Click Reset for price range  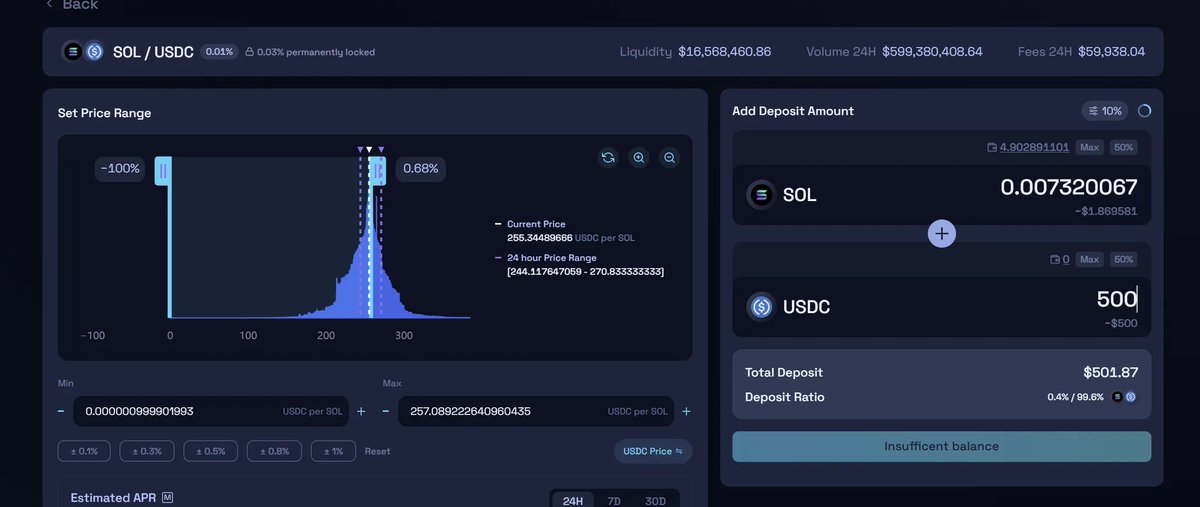tap(377, 451)
